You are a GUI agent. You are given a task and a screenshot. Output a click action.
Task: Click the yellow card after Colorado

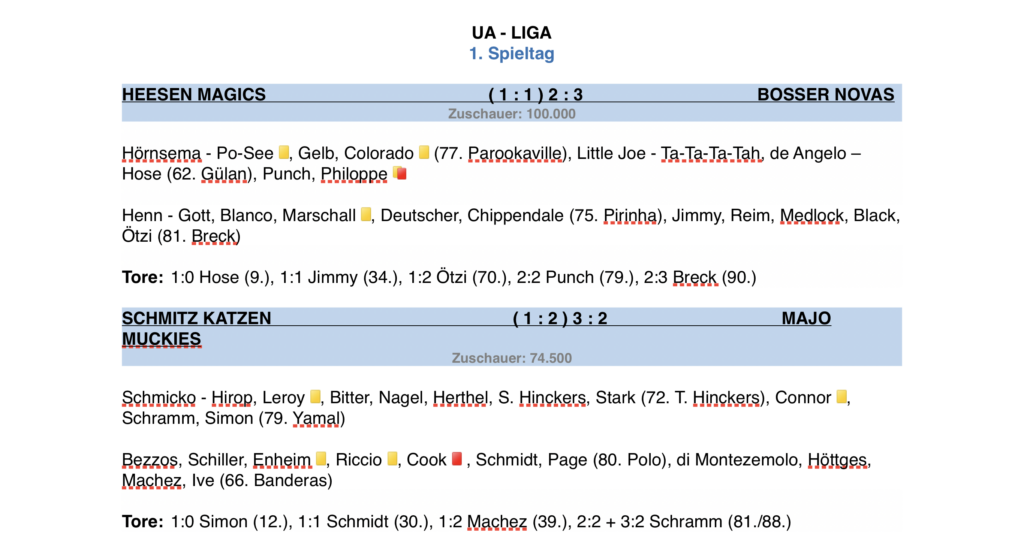pyautogui.click(x=424, y=153)
